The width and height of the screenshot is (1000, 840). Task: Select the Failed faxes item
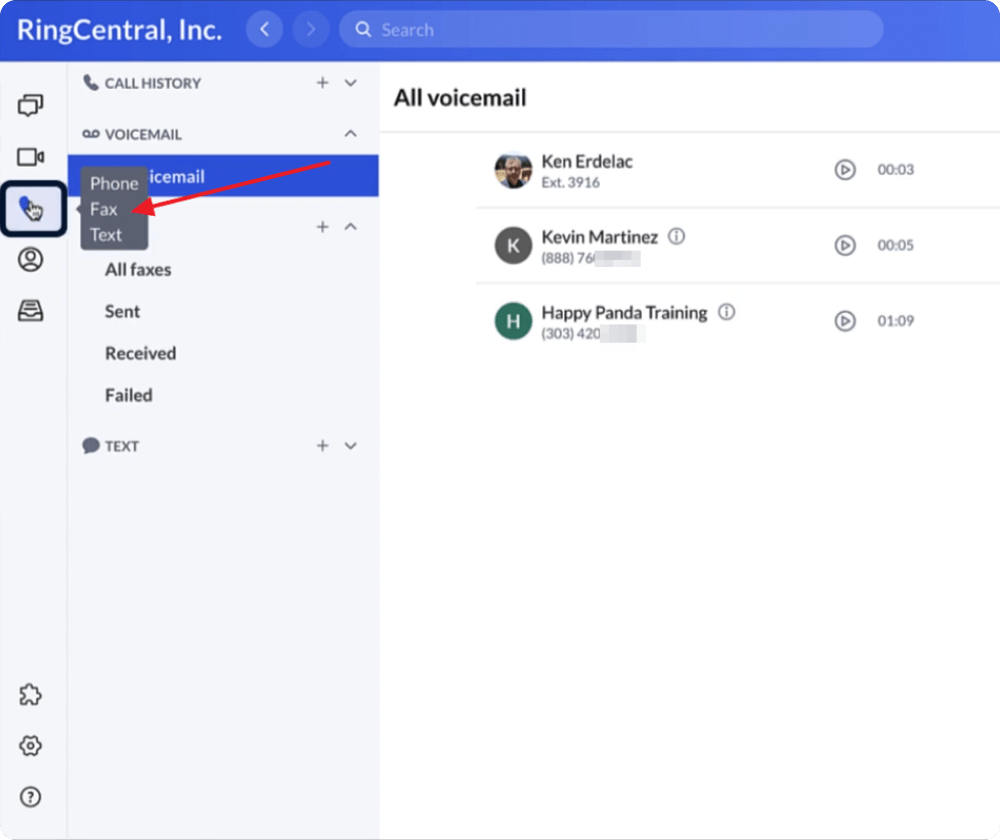pos(129,395)
